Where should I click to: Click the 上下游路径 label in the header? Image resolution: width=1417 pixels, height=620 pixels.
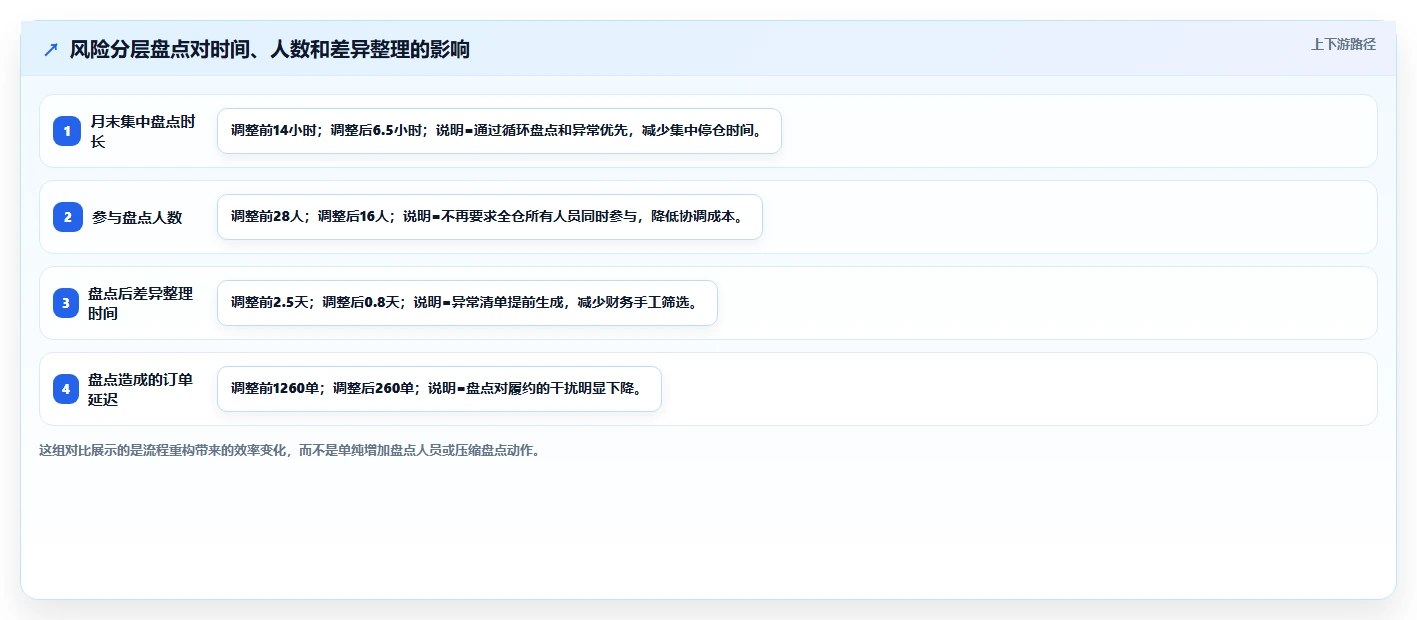click(x=1343, y=44)
